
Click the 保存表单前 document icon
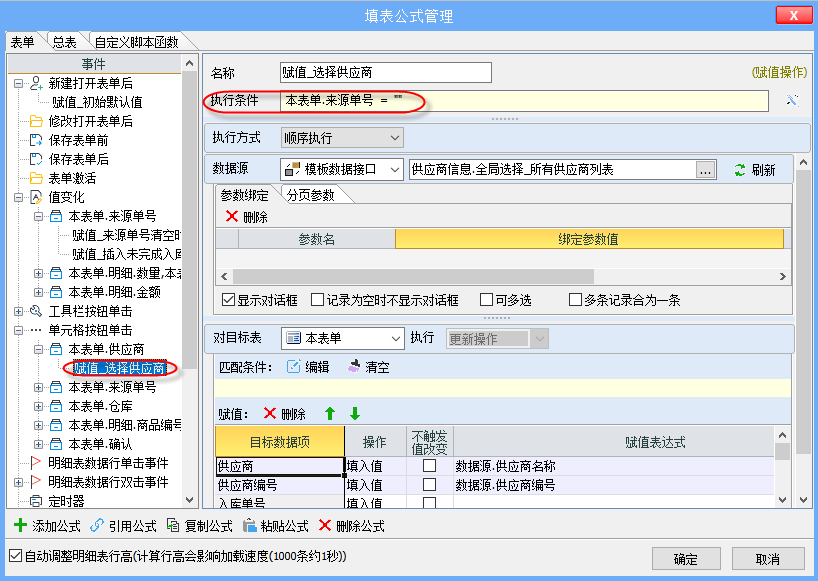tap(36, 140)
